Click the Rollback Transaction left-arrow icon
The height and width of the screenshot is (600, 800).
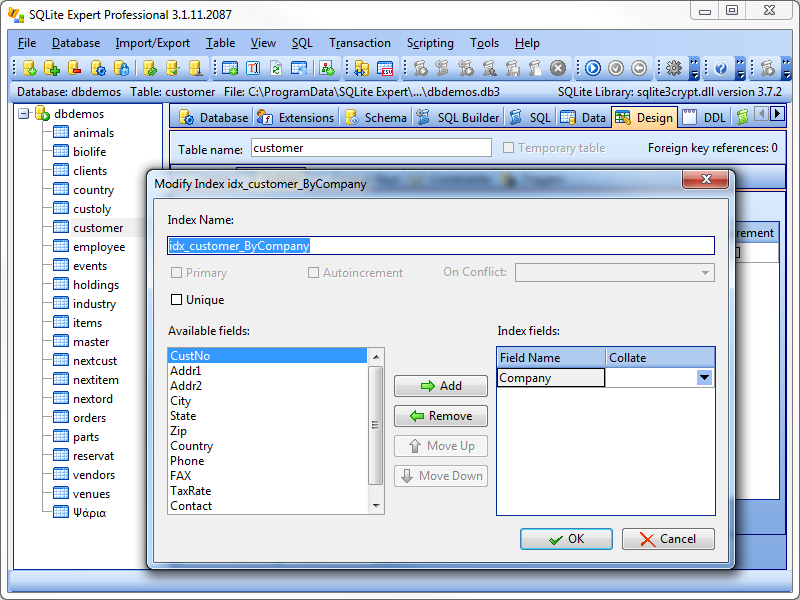[x=639, y=68]
